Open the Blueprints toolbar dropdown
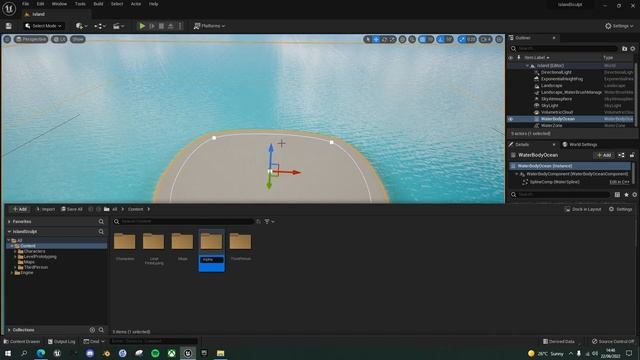This screenshot has height=360, width=640. pyautogui.click(x=100, y=26)
